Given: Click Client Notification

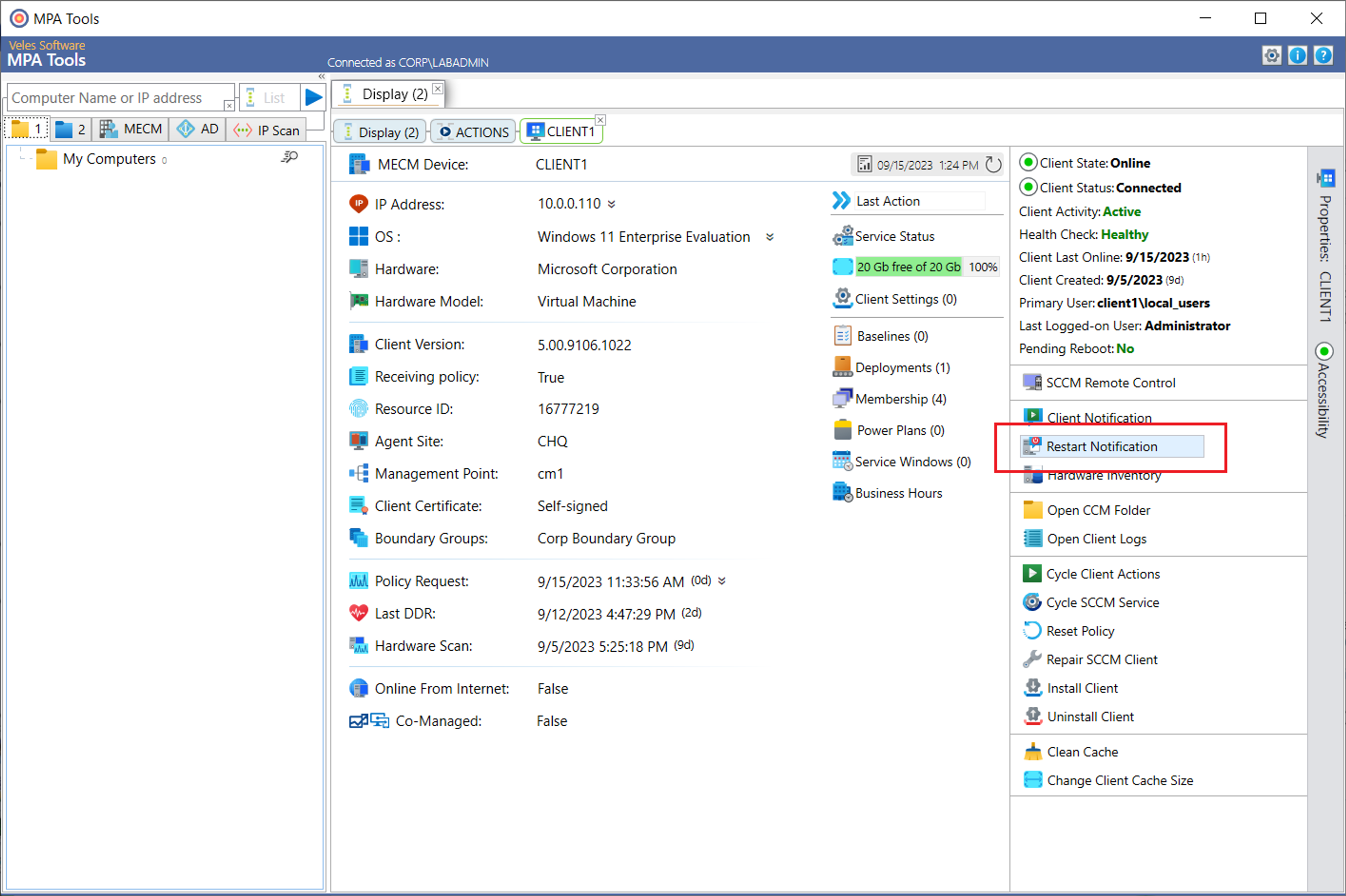Looking at the screenshot, I should (x=1087, y=417).
